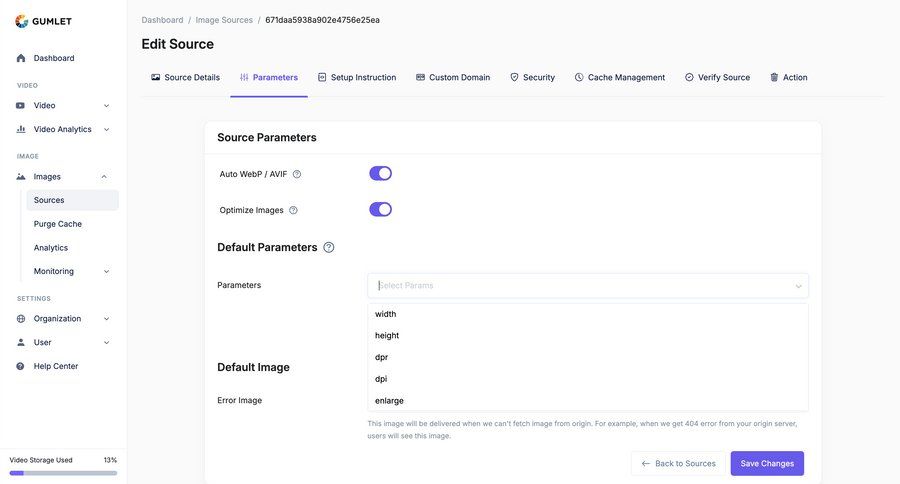
Task: Click the Parameters sliders icon
Action: point(244,77)
